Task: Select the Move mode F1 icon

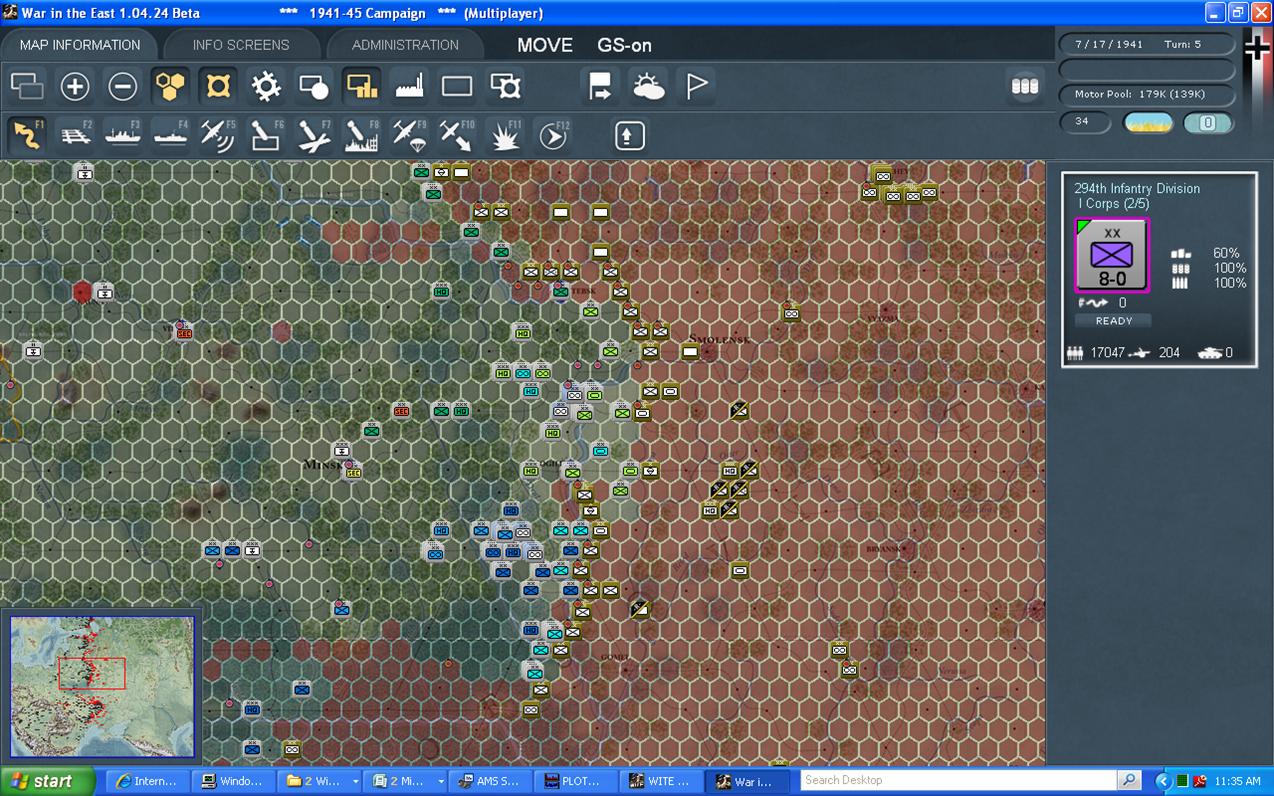Action: (27, 135)
